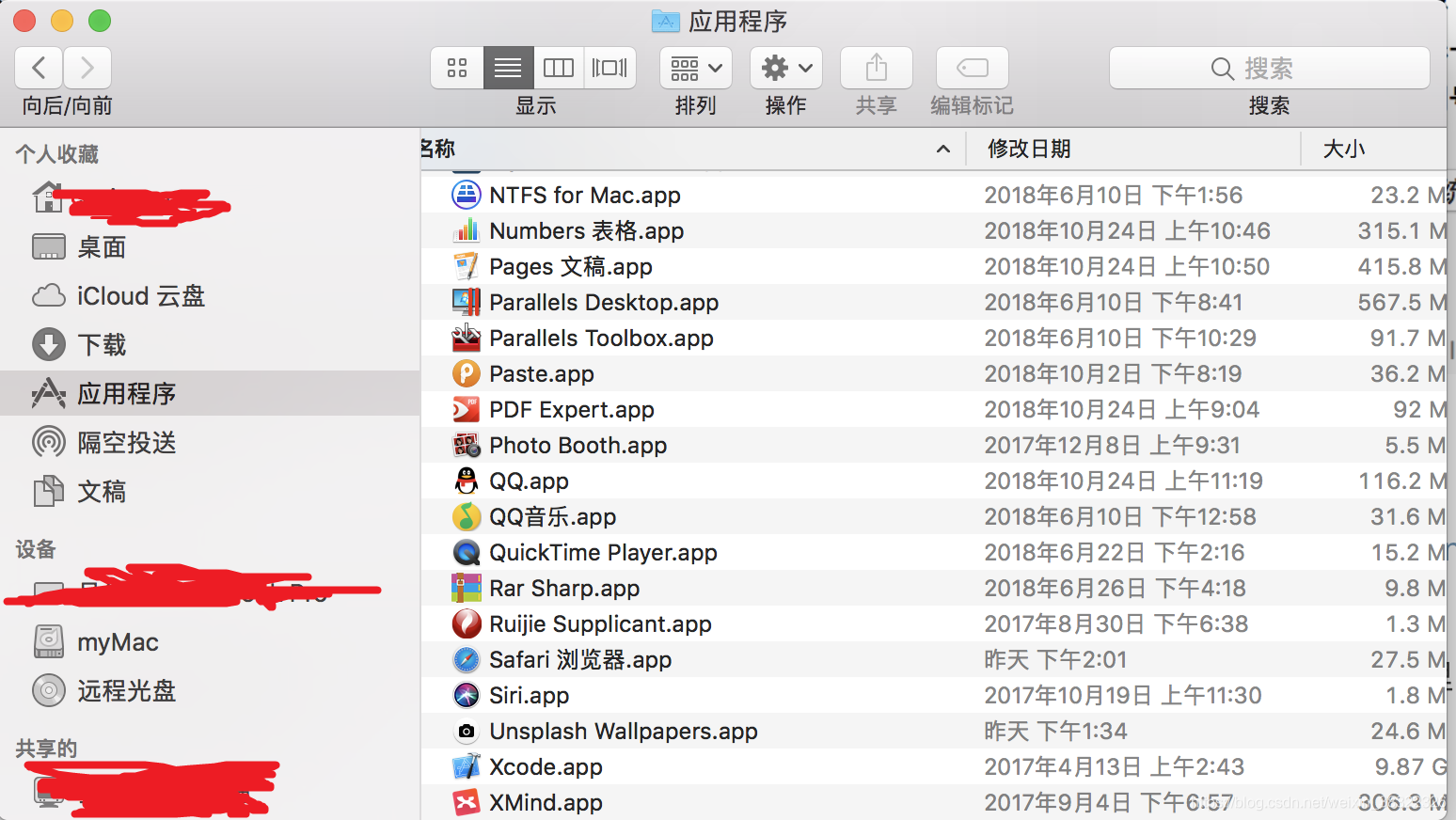The image size is (1456, 820).
Task: Click the QQ音乐 app icon
Action: click(467, 516)
